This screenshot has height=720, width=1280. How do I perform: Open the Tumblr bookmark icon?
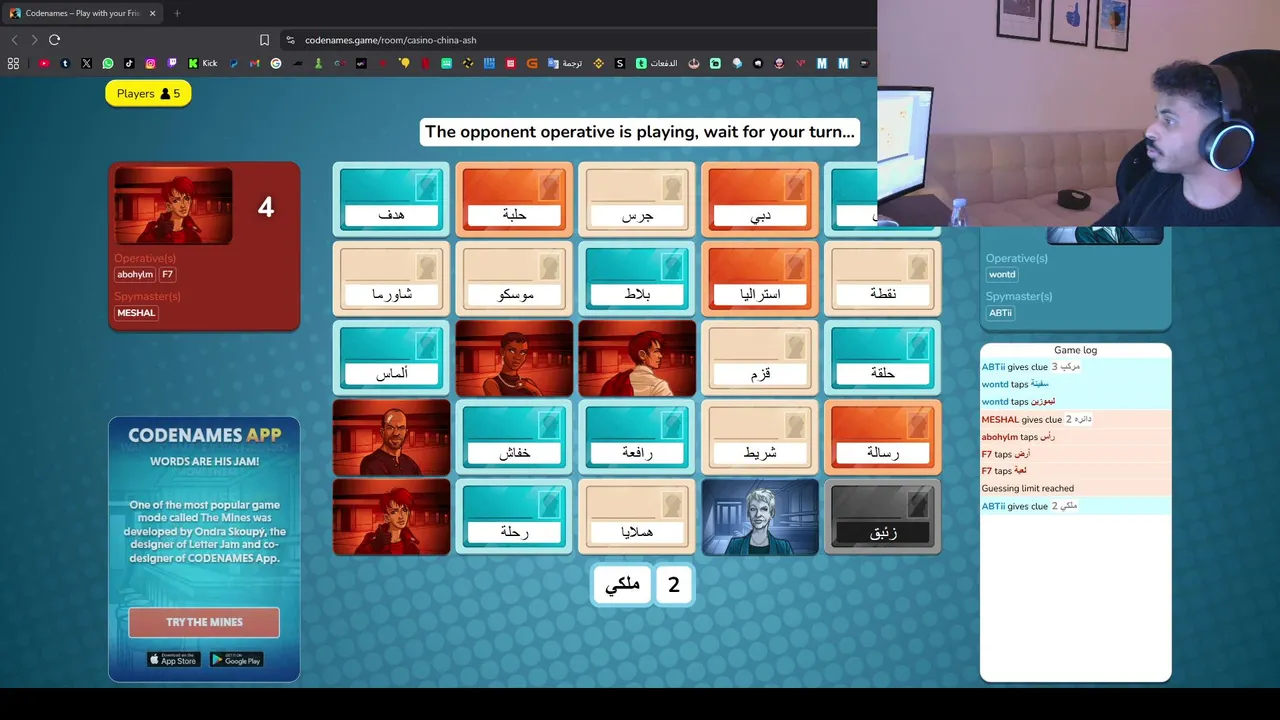point(65,63)
